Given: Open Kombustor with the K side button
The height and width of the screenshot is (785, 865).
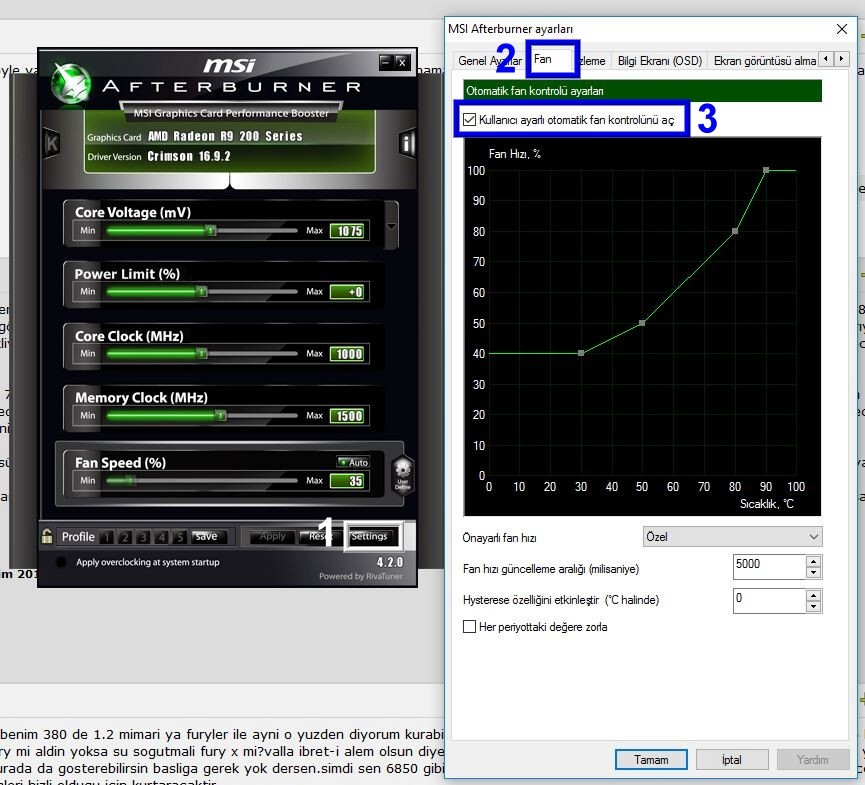Looking at the screenshot, I should 52,143.
